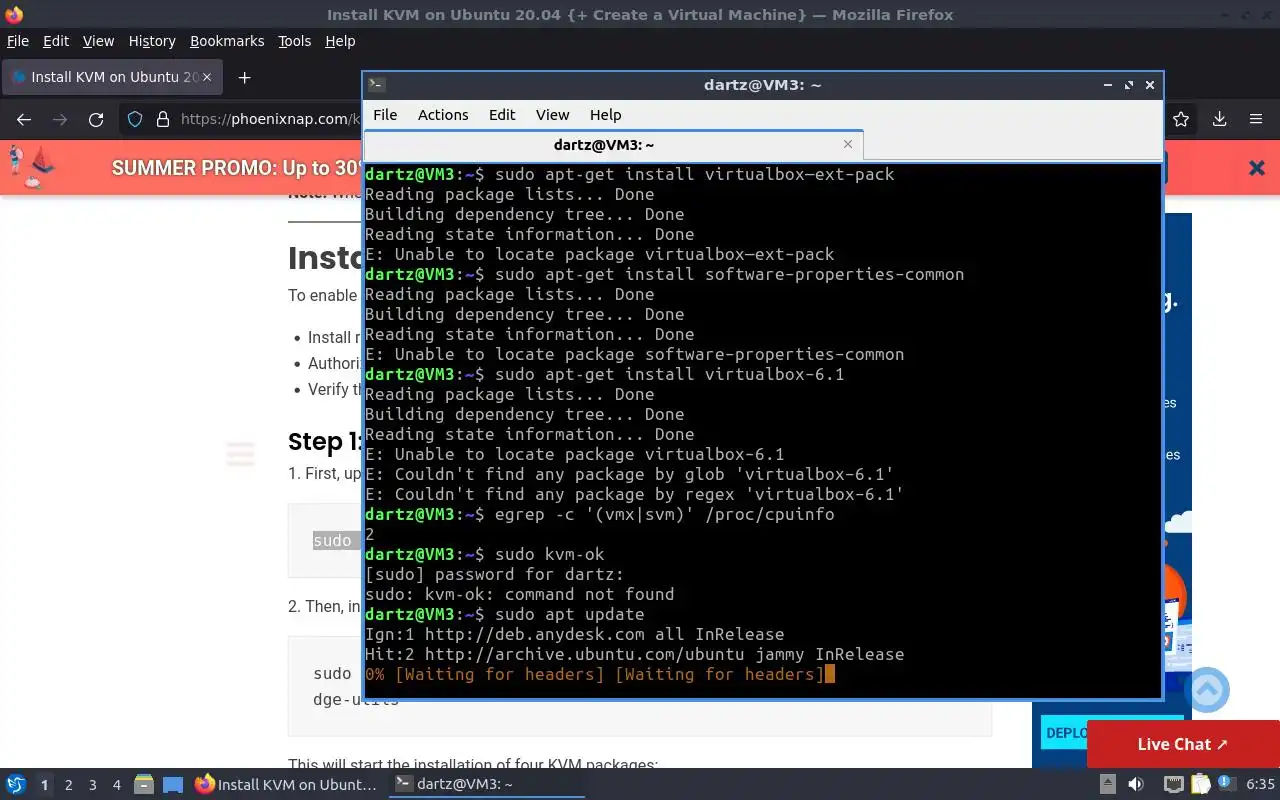Click the clock showing 6:35
Screen dimensions: 1280x800
(1260, 785)
